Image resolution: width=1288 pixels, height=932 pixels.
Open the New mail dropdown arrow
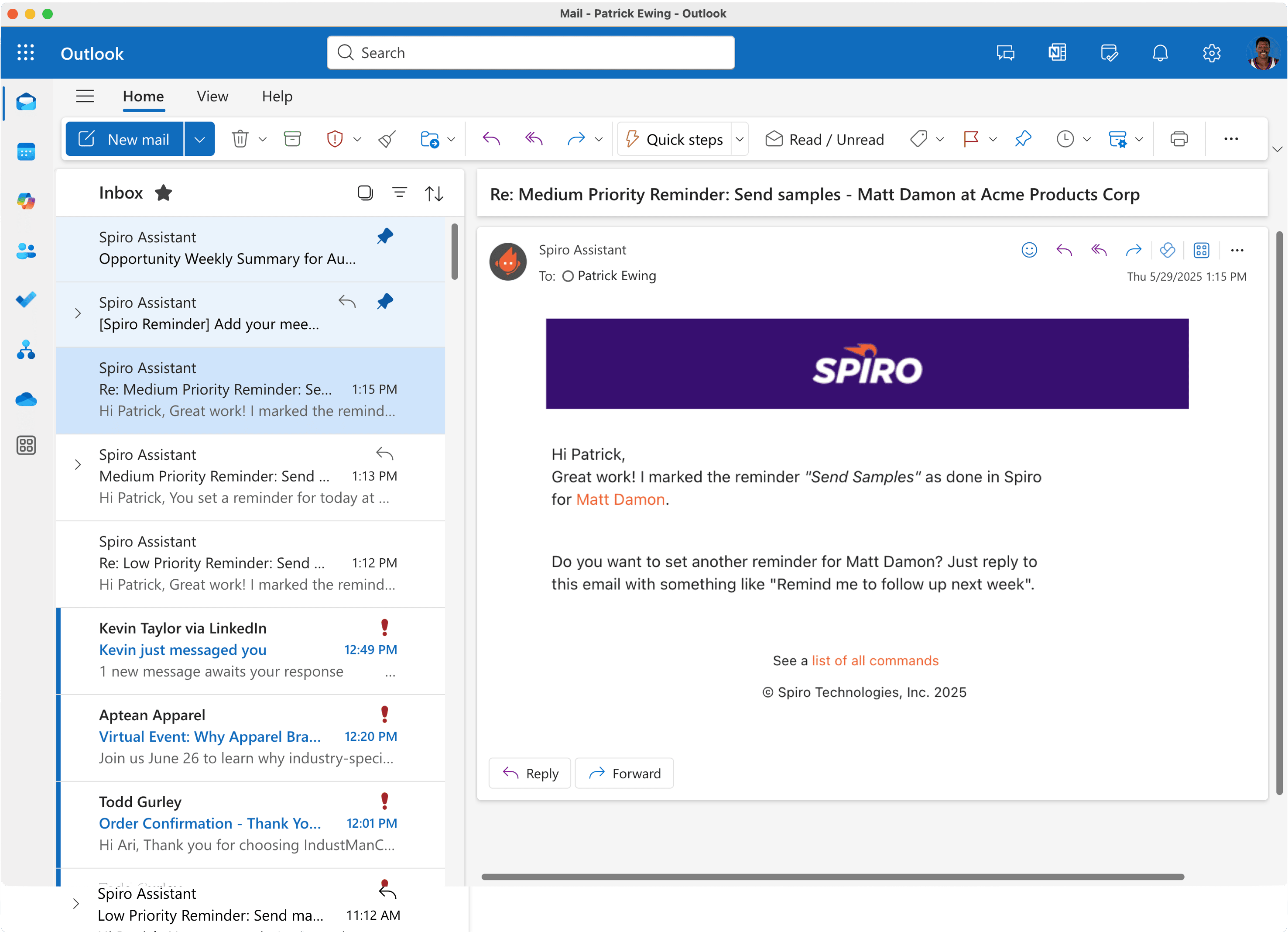(199, 139)
